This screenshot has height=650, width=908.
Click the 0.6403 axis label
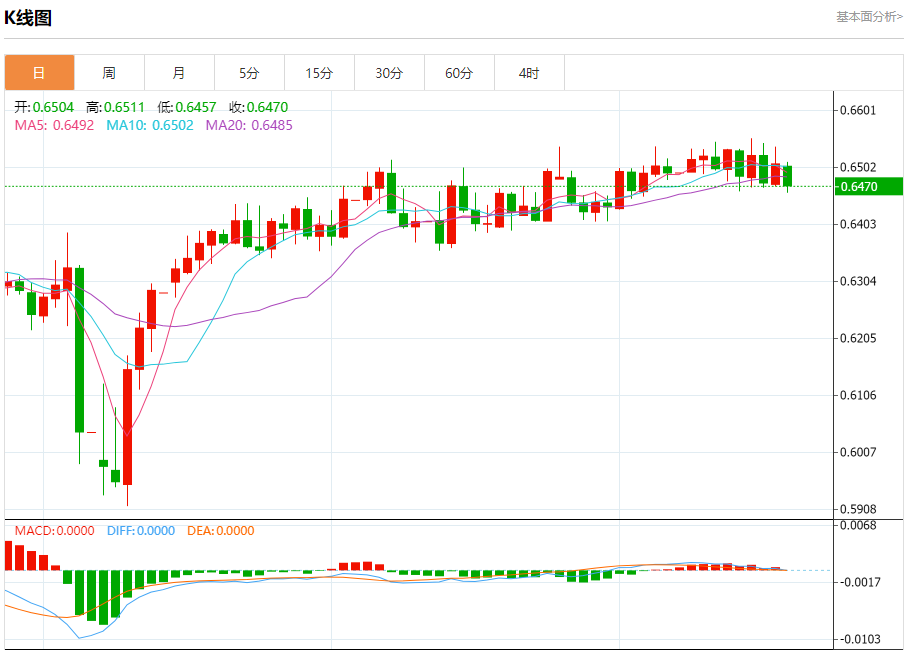(858, 224)
